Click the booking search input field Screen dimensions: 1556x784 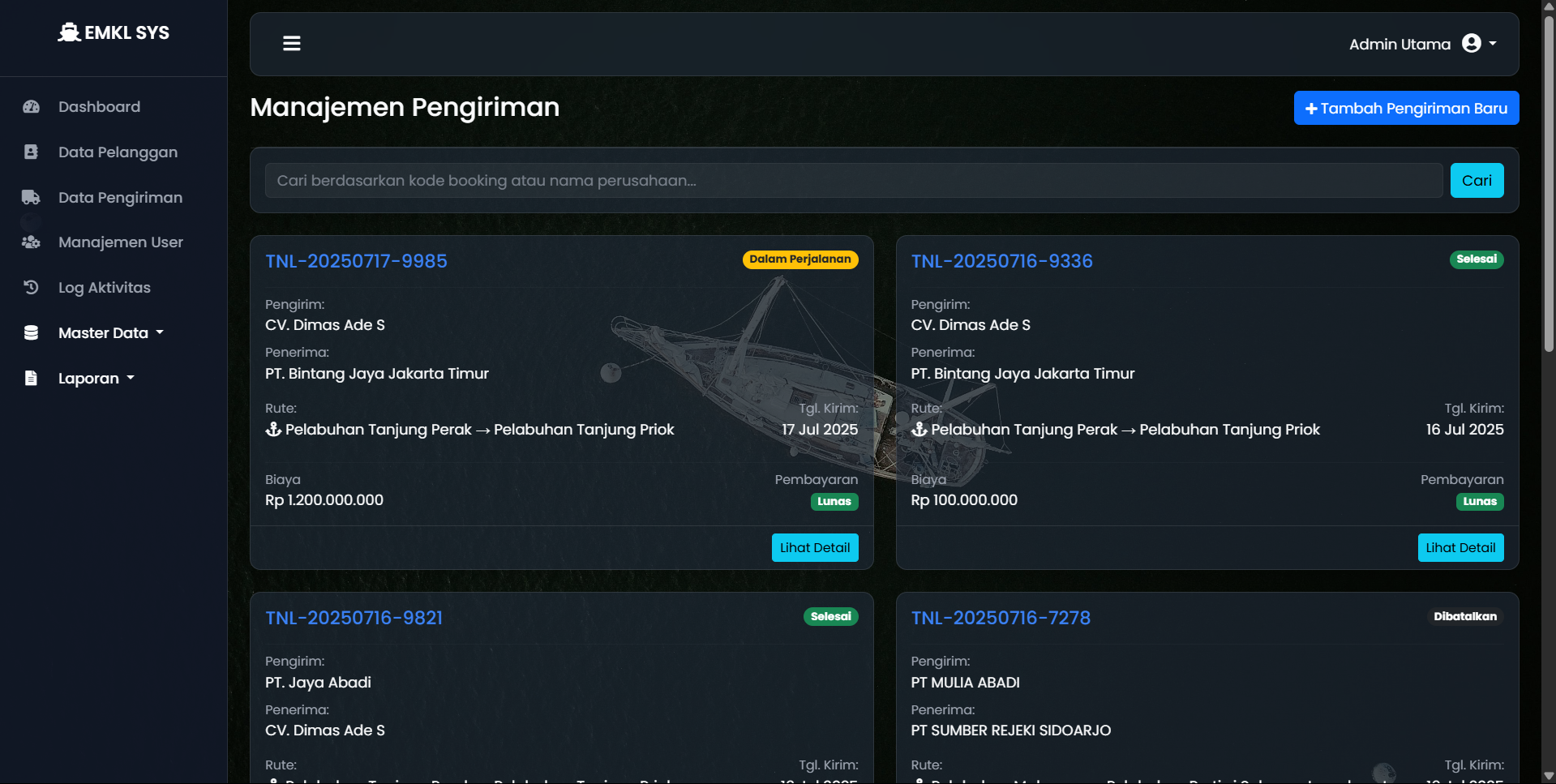click(x=853, y=181)
